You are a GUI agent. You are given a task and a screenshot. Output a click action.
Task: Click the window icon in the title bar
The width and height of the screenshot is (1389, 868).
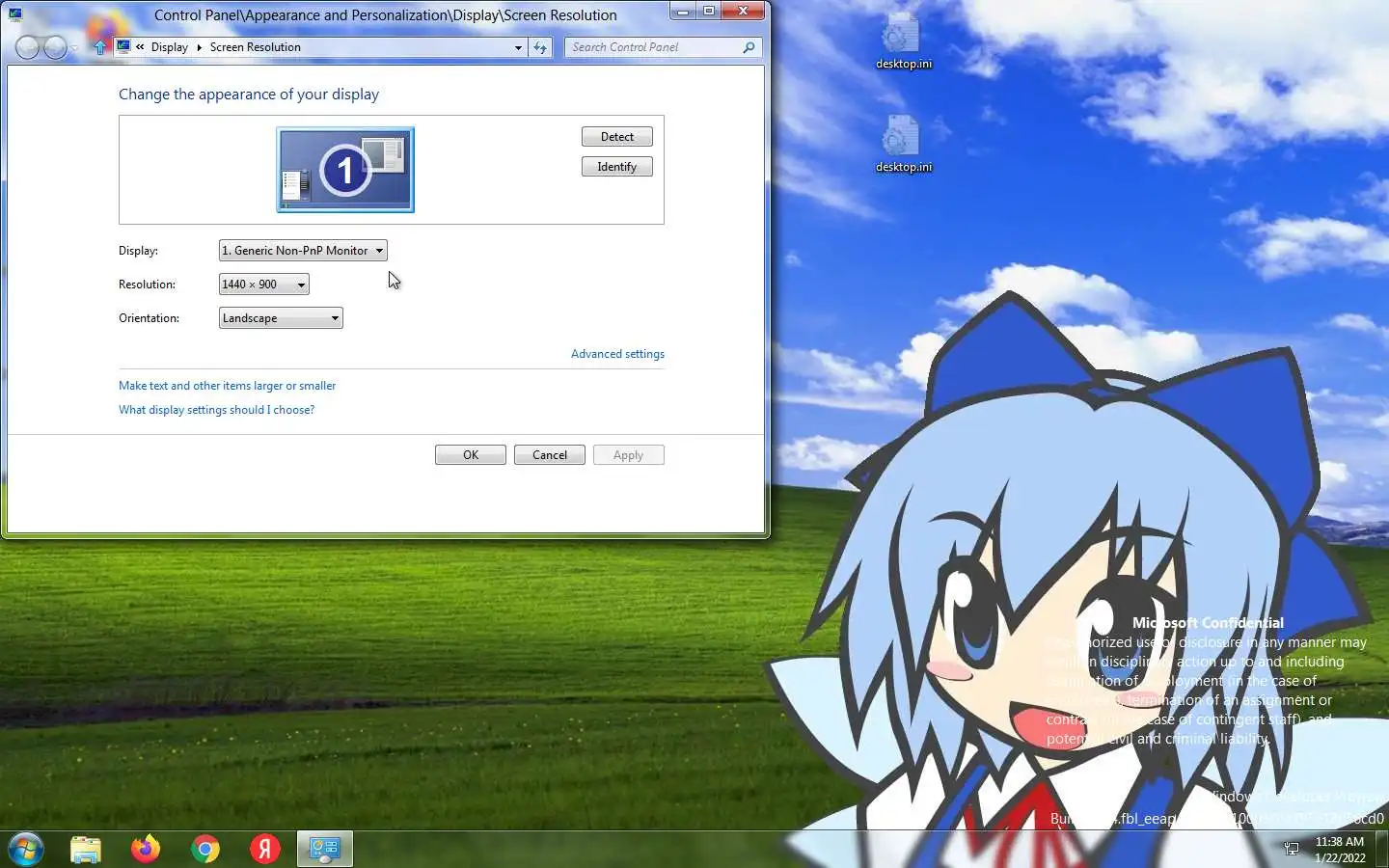point(14,14)
